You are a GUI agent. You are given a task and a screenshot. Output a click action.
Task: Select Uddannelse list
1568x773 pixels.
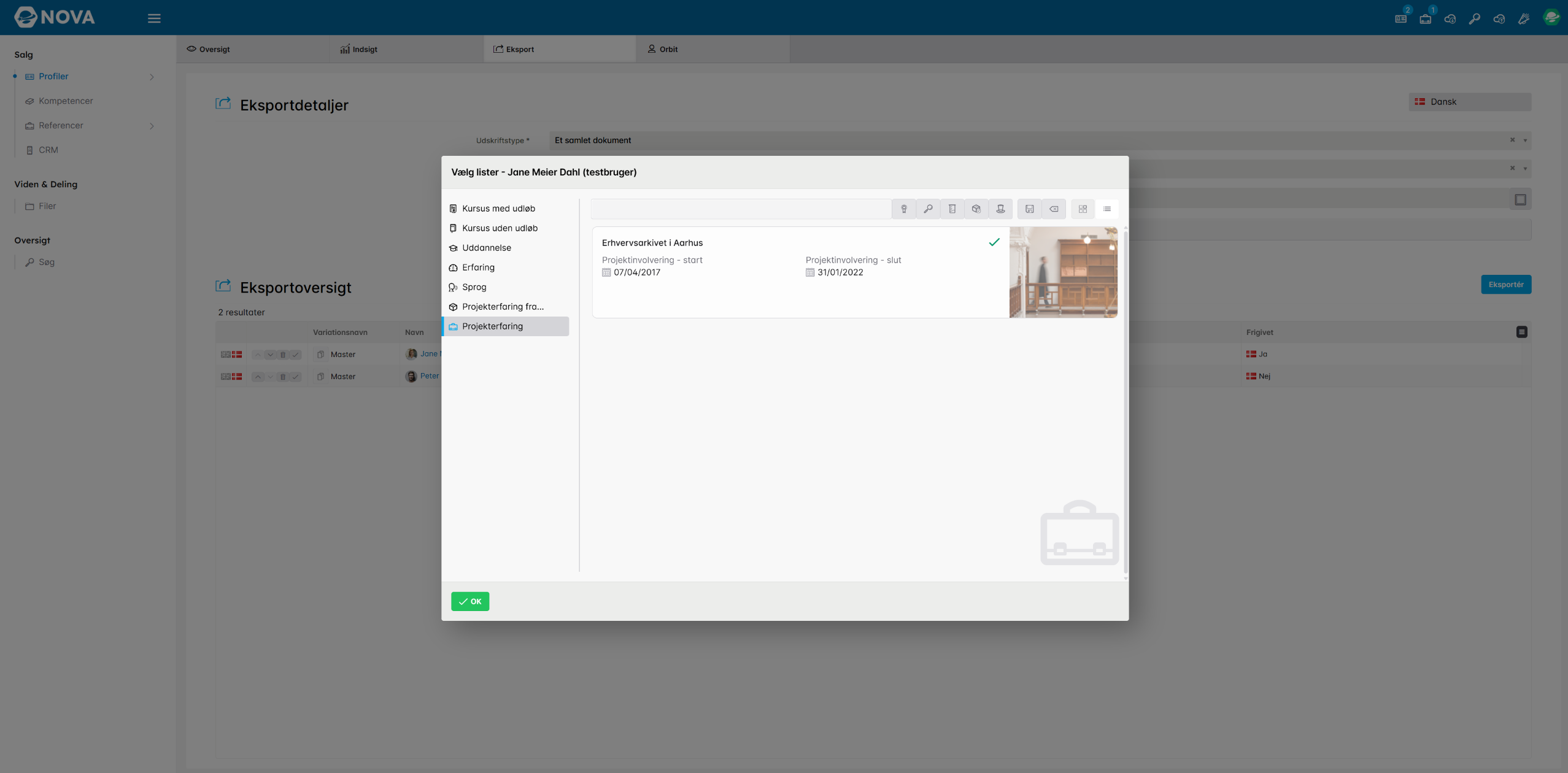click(x=506, y=248)
